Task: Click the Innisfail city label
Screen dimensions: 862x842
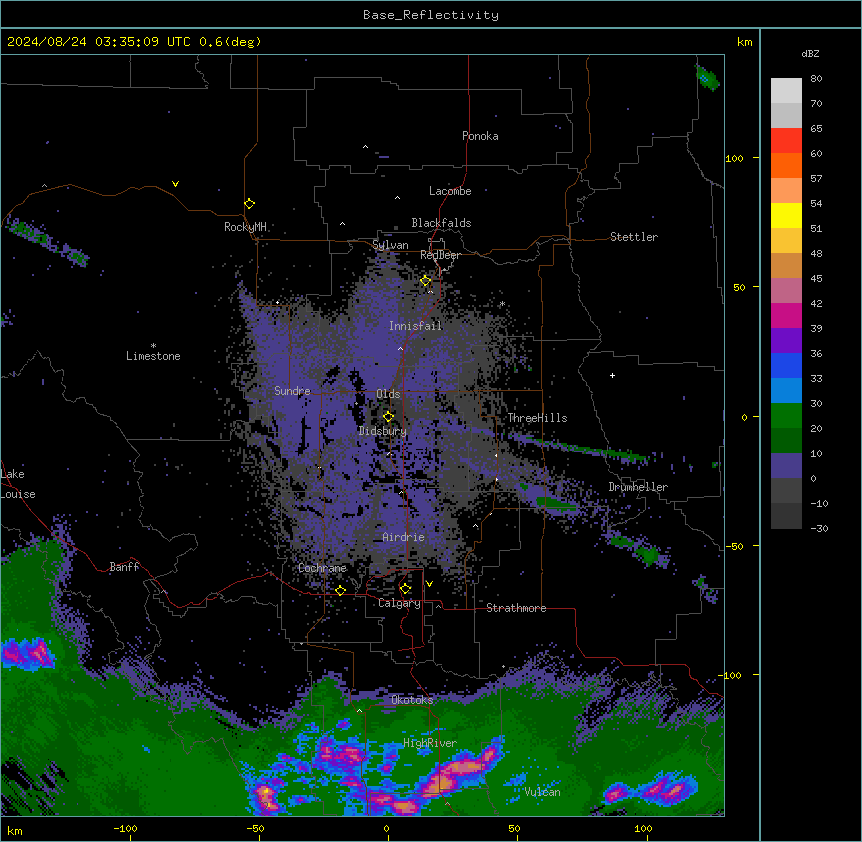Action: 415,326
